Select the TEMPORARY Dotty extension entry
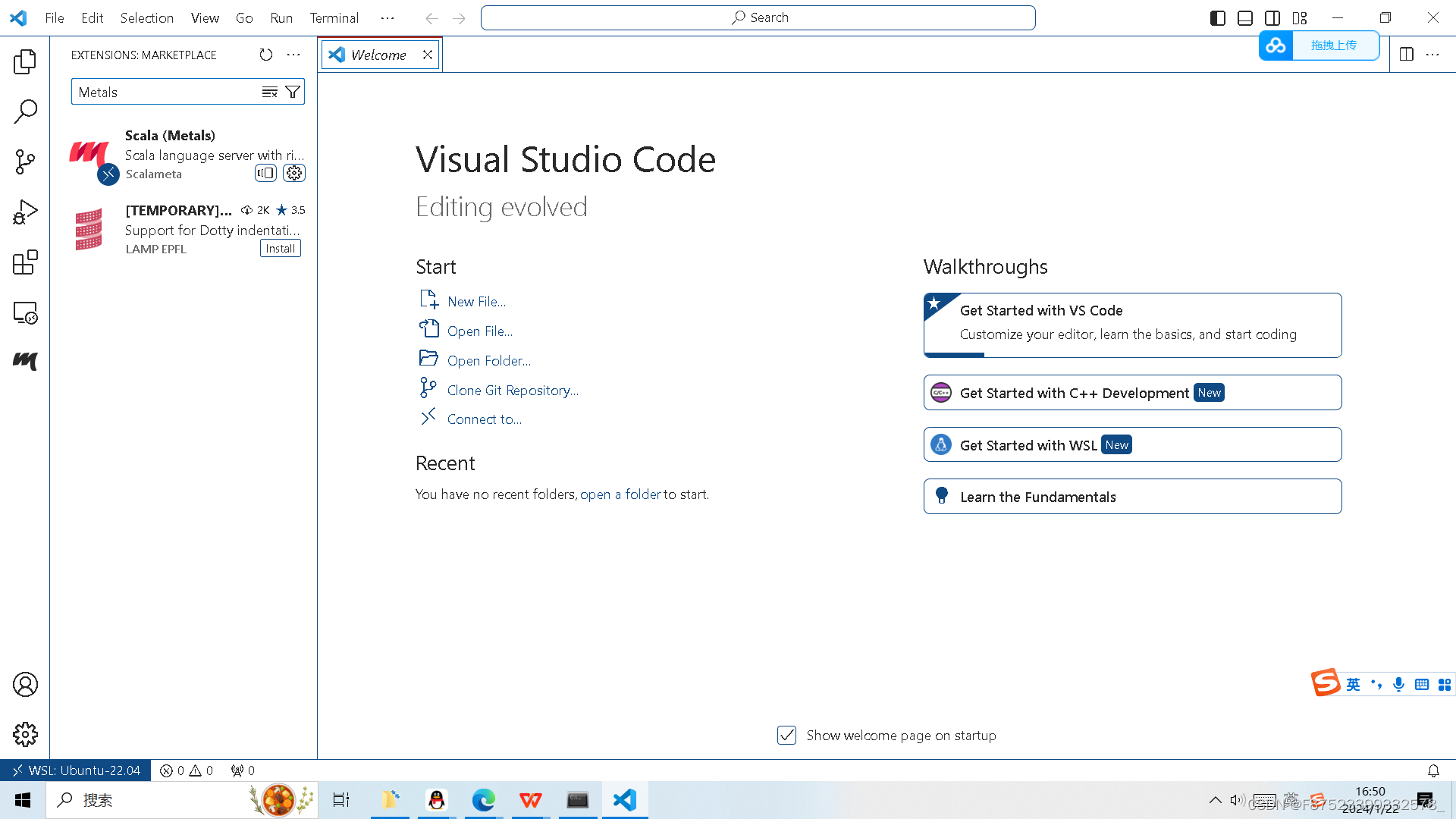1456x819 pixels. pyautogui.click(x=184, y=229)
